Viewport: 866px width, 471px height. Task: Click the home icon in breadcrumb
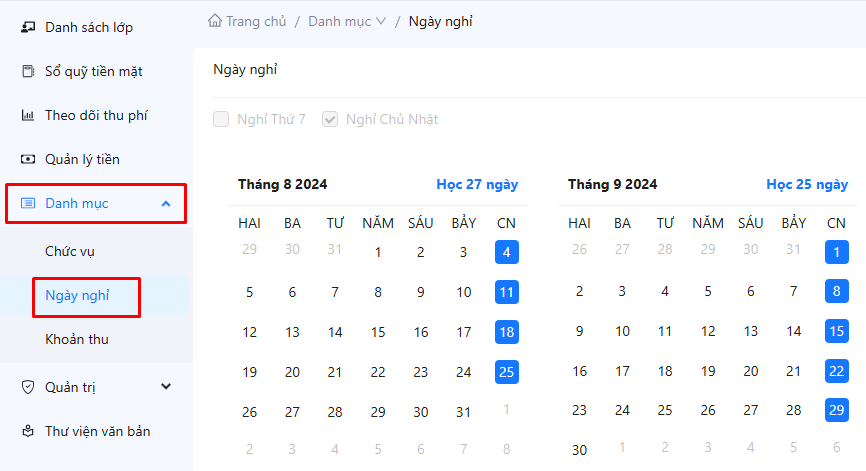click(x=214, y=21)
